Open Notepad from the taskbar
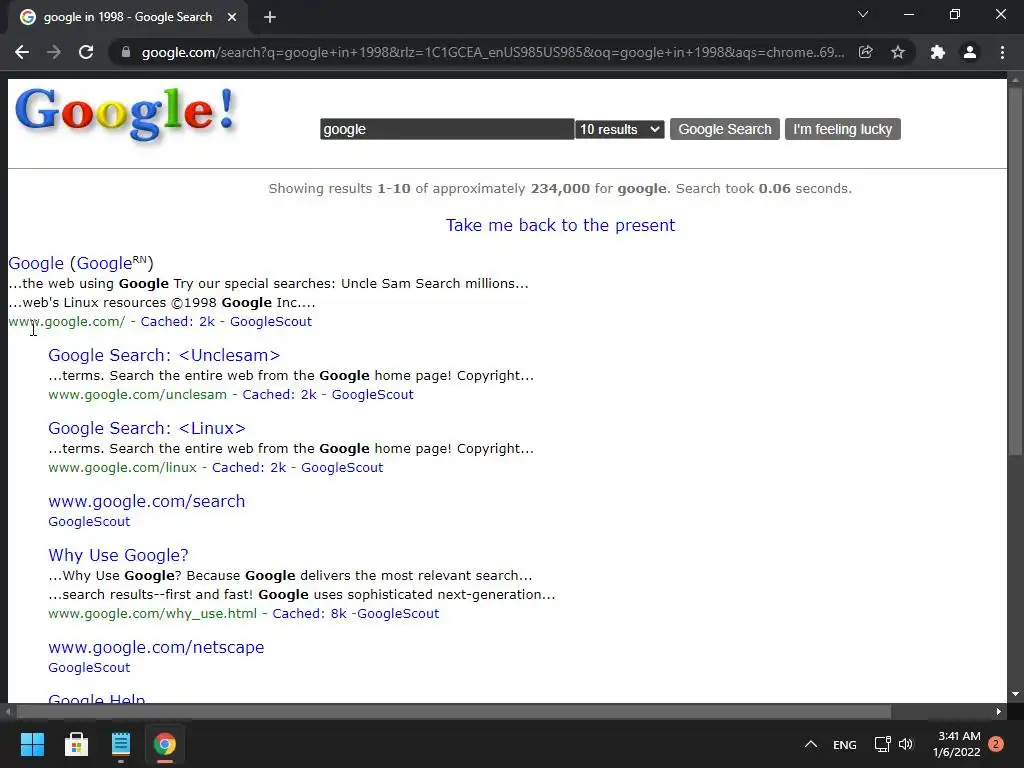1024x768 pixels. pos(121,744)
